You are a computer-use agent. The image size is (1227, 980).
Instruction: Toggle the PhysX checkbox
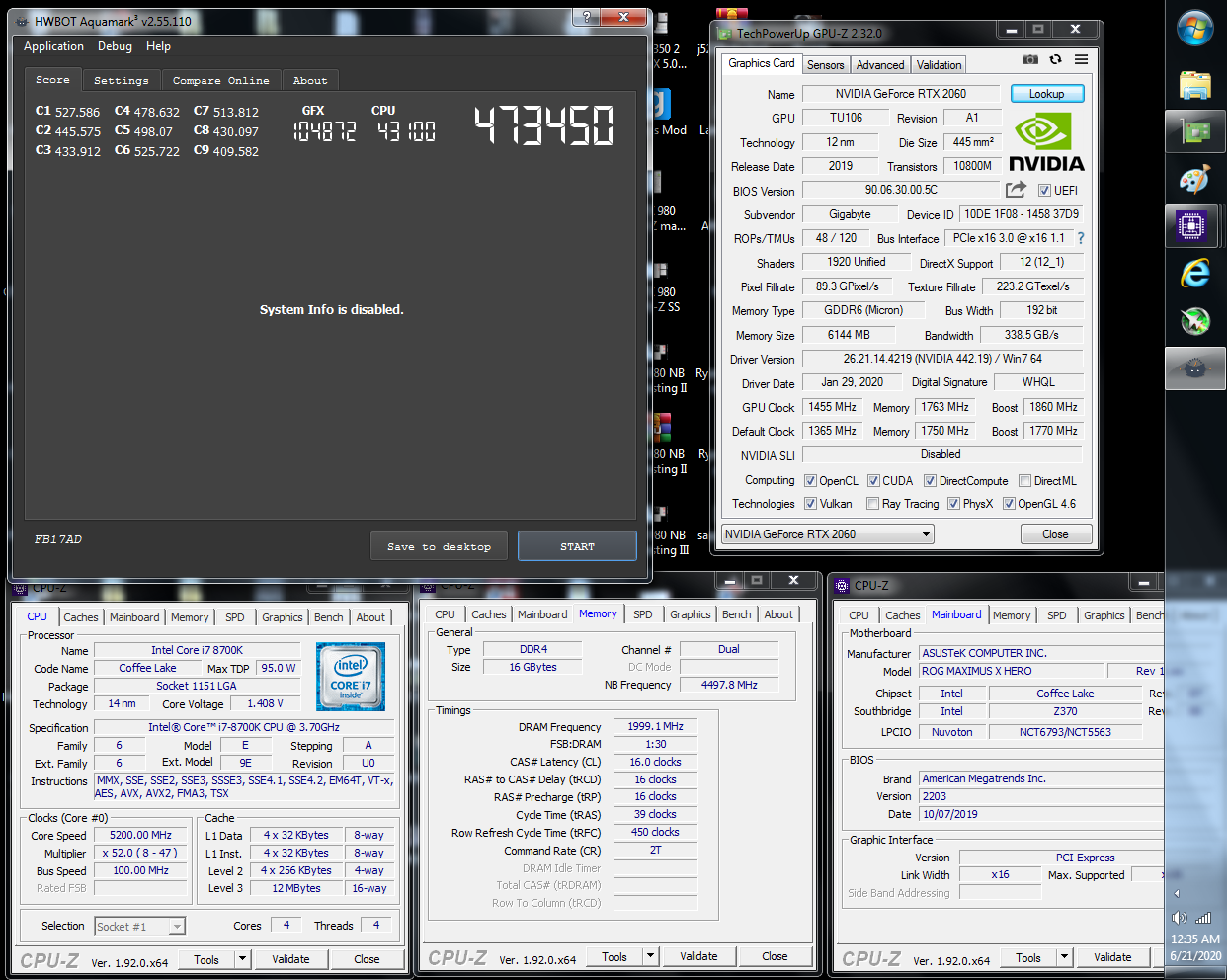click(953, 504)
